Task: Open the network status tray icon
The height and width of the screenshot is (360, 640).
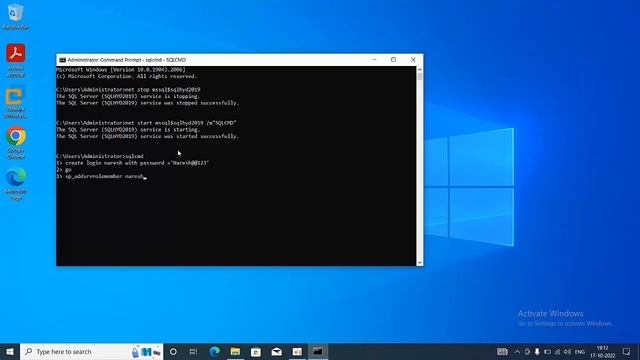Action: 557,351
